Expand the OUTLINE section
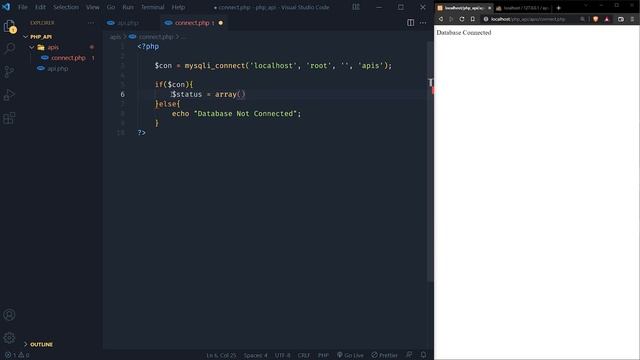Screen dimensions: 640x360 pos(26,344)
